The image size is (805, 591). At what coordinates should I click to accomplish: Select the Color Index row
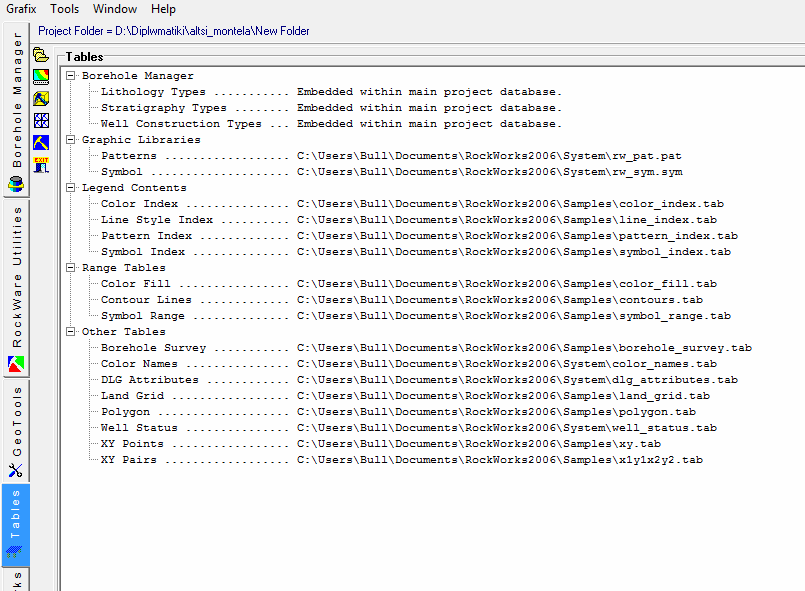coord(412,204)
